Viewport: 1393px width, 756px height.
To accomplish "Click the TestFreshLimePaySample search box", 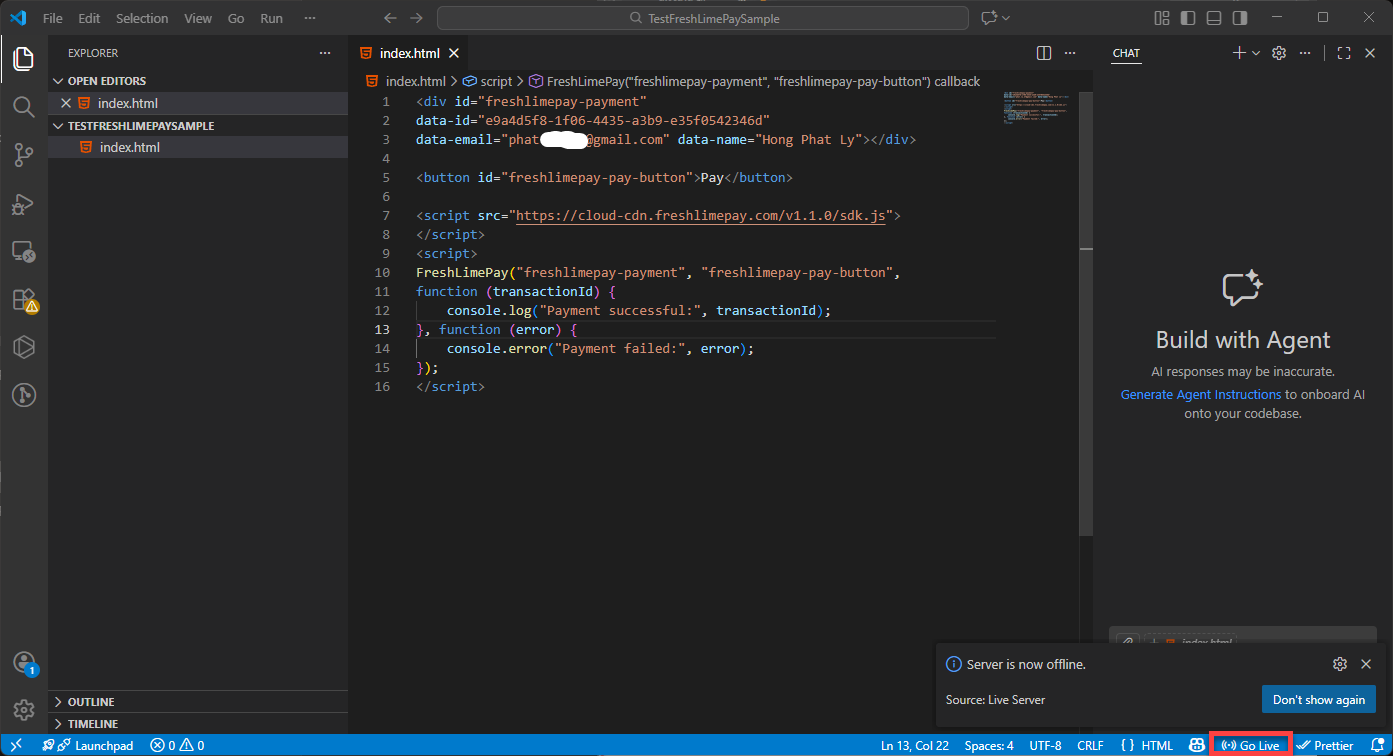I will coord(702,18).
